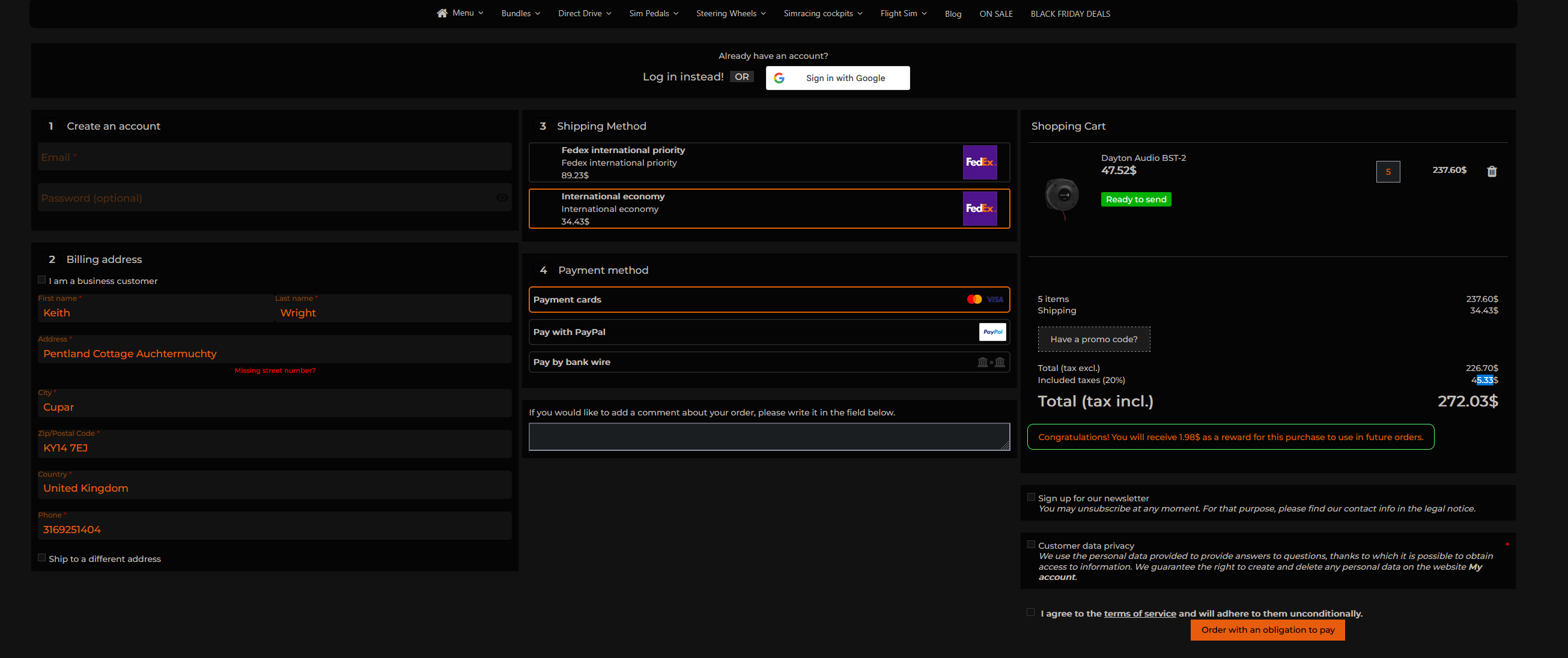Go to the ON SALE menu item
The width and height of the screenshot is (1568, 658).
996,14
